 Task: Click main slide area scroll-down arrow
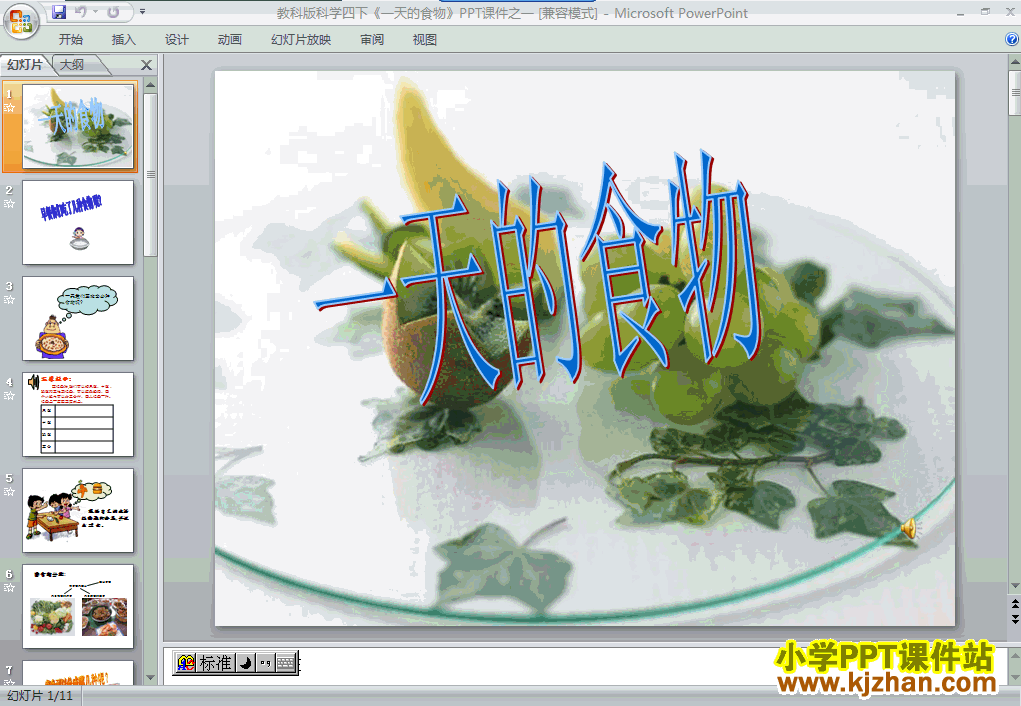(x=1014, y=586)
